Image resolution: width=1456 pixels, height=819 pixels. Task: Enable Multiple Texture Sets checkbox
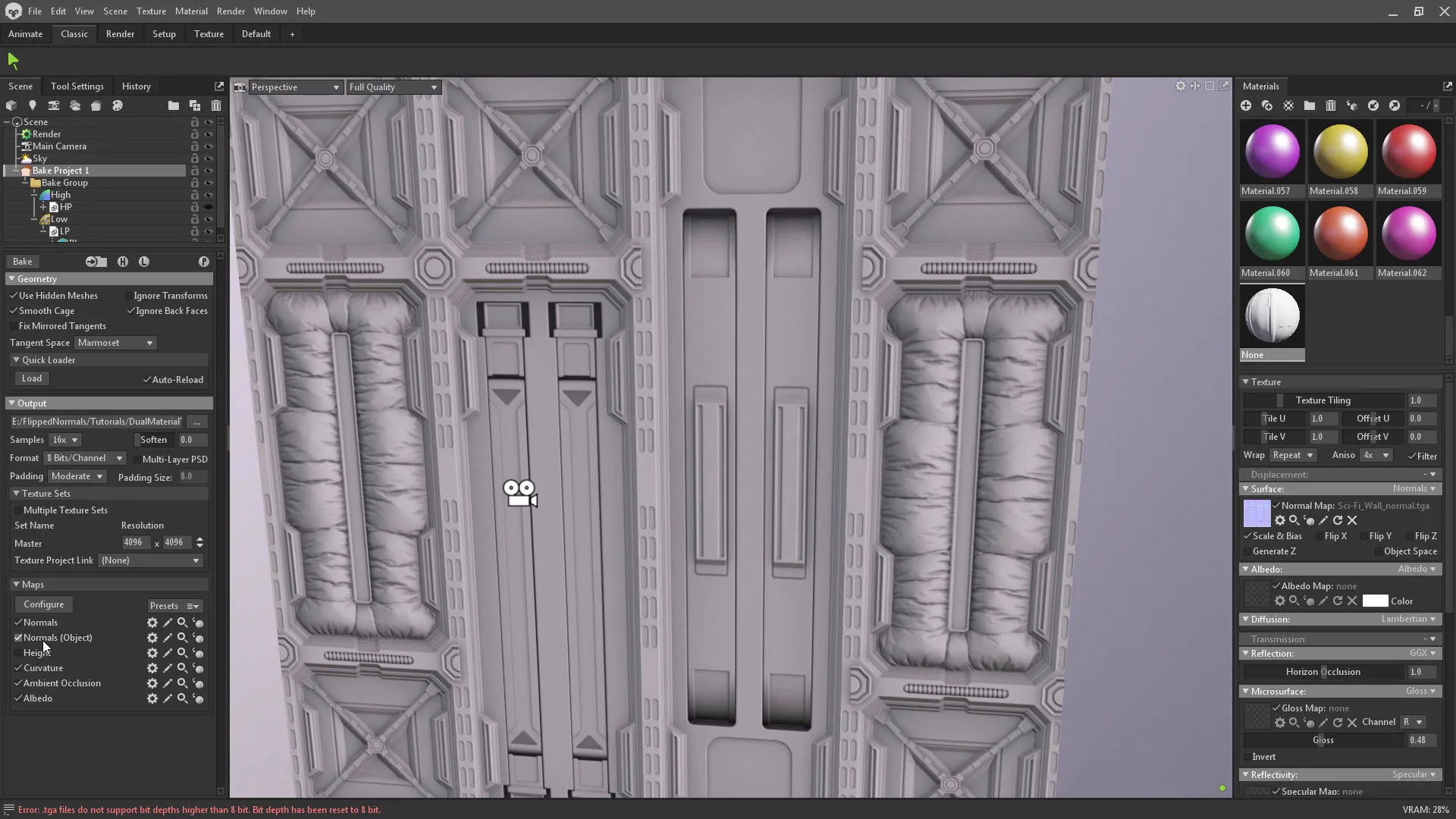(18, 510)
